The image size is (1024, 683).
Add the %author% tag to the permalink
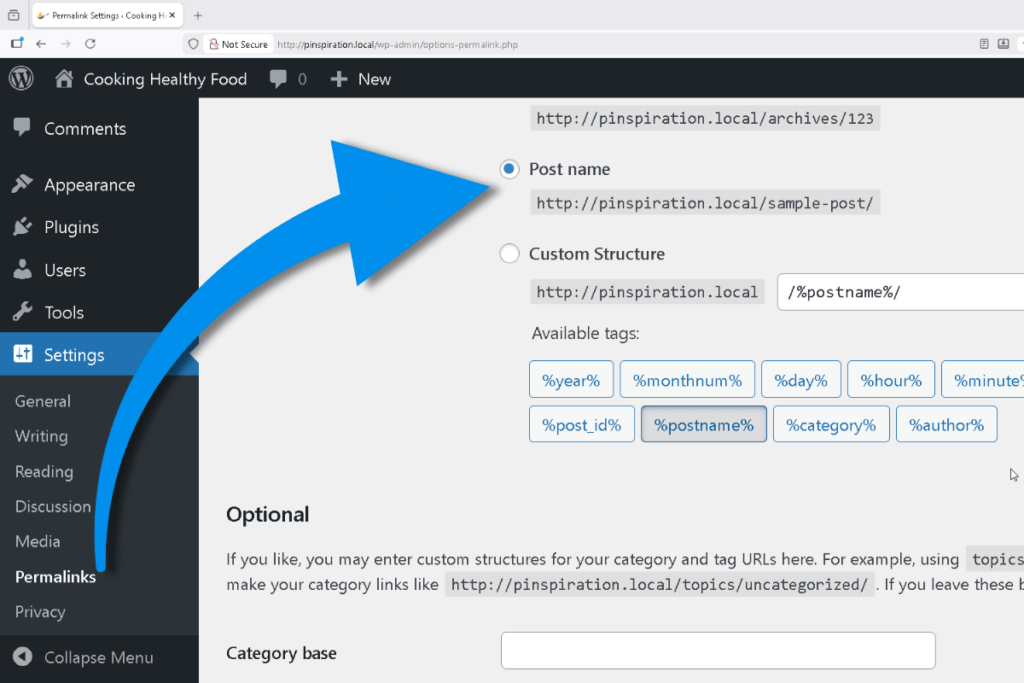pos(946,424)
